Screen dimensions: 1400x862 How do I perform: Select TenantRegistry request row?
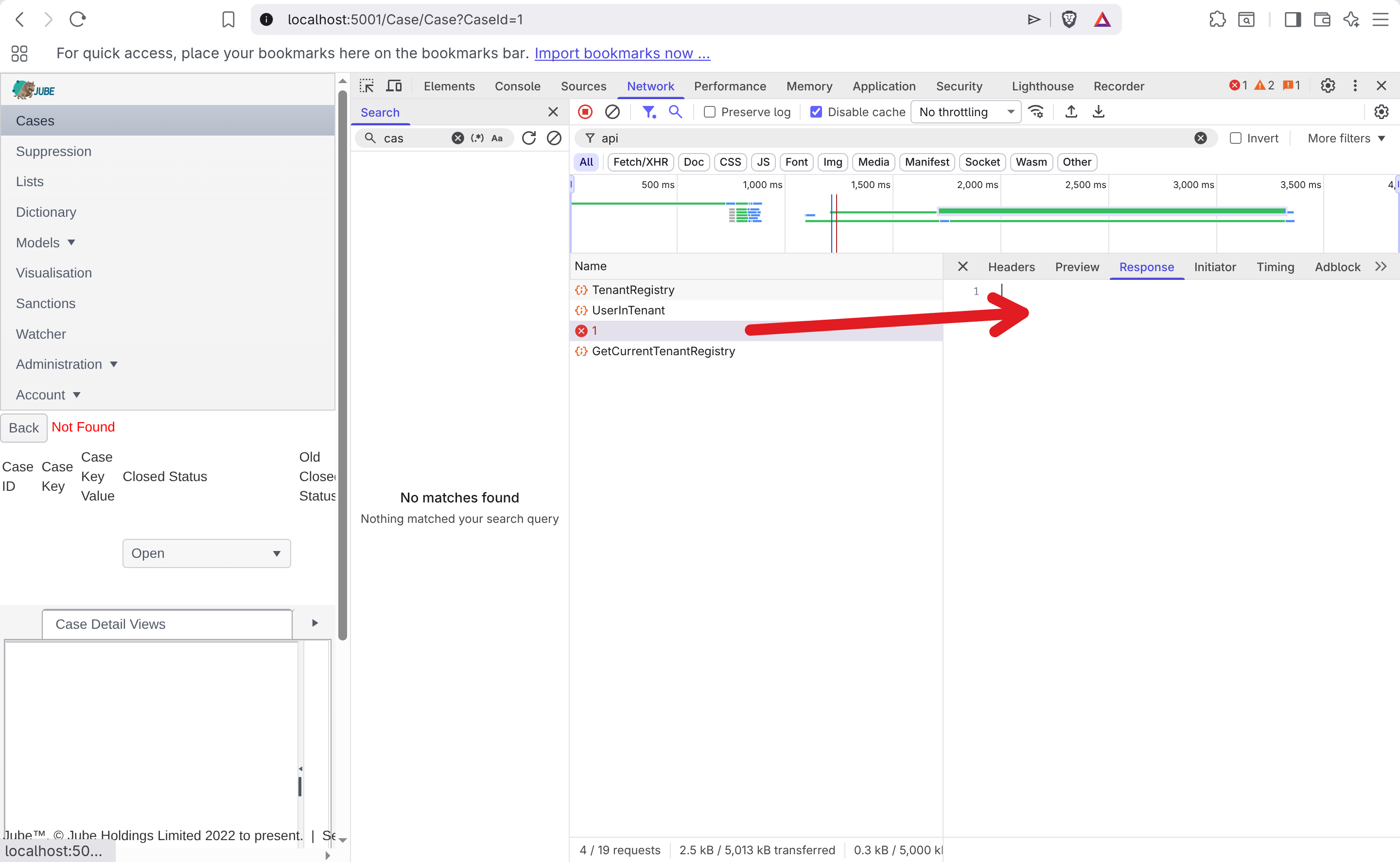(x=756, y=290)
